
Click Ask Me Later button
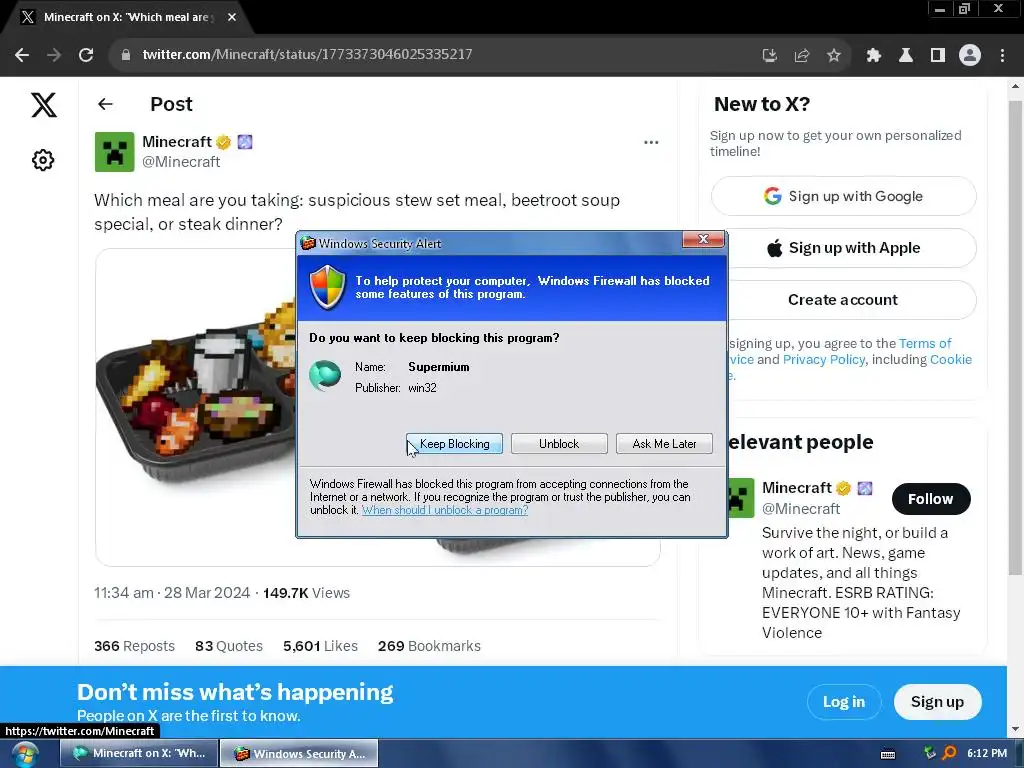pyautogui.click(x=664, y=443)
